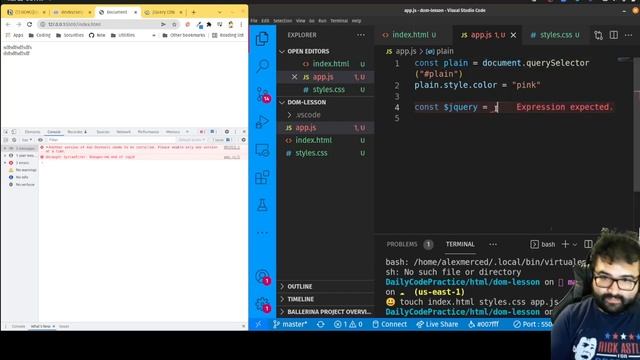Split the editor to the right
The height and width of the screenshot is (360, 640).
[x=613, y=35]
